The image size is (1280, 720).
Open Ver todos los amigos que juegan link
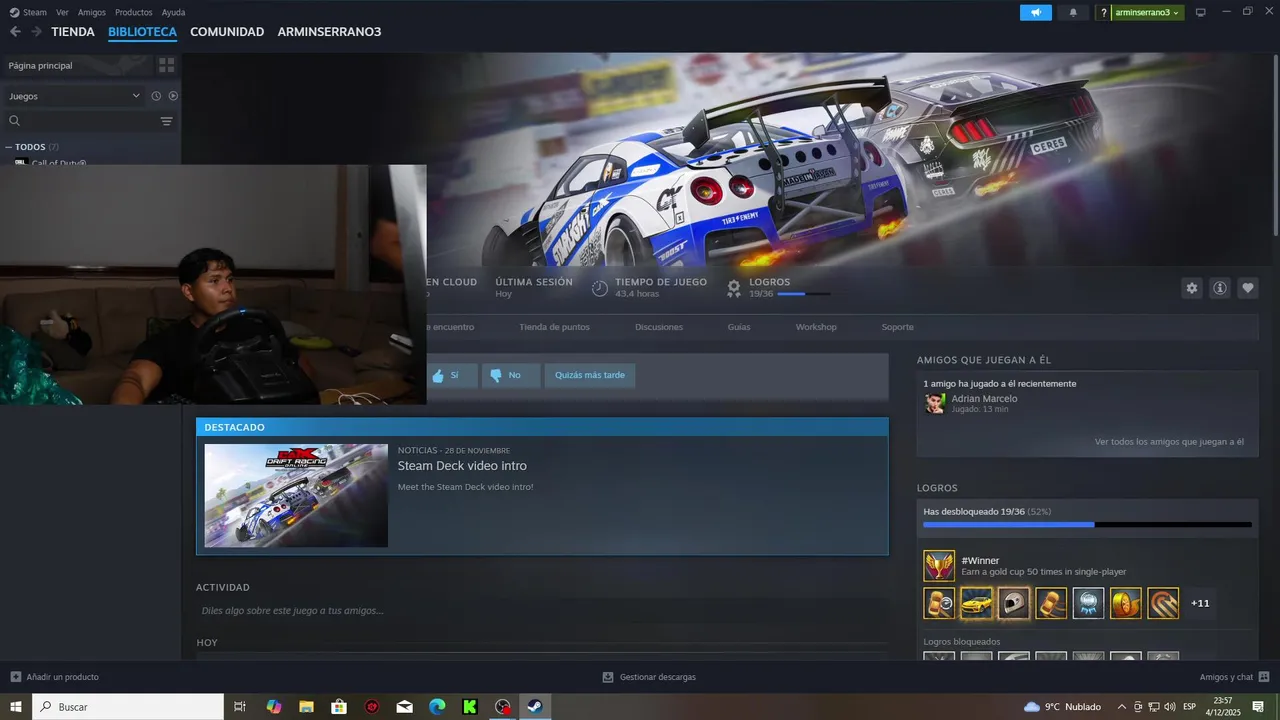tap(1169, 441)
